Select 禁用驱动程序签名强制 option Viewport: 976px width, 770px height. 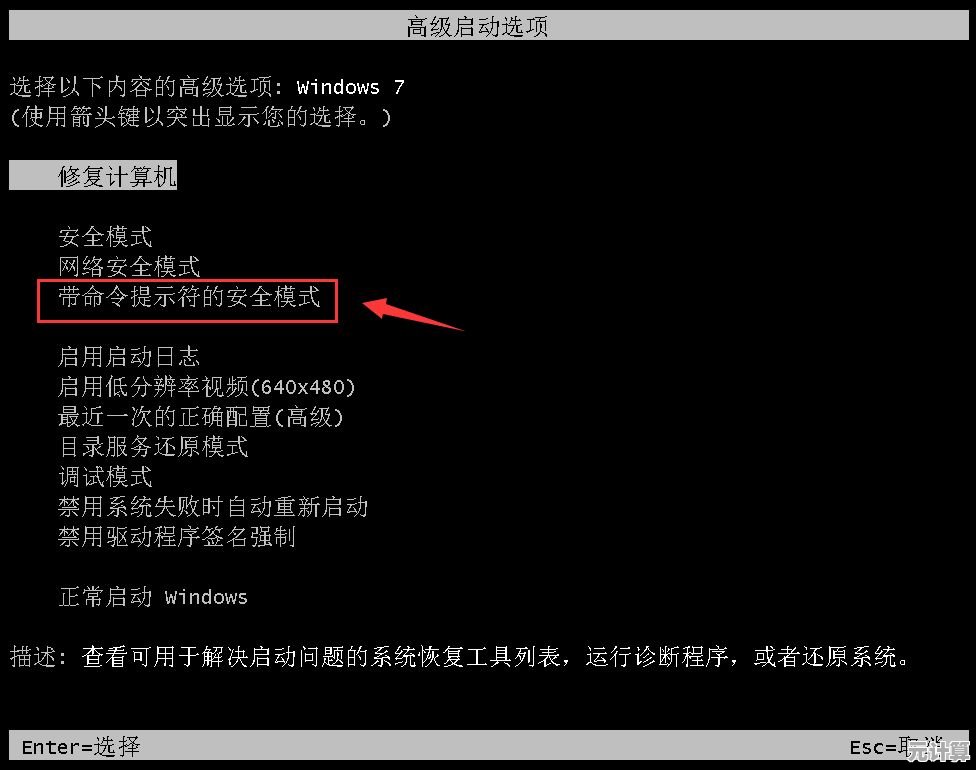[x=177, y=537]
